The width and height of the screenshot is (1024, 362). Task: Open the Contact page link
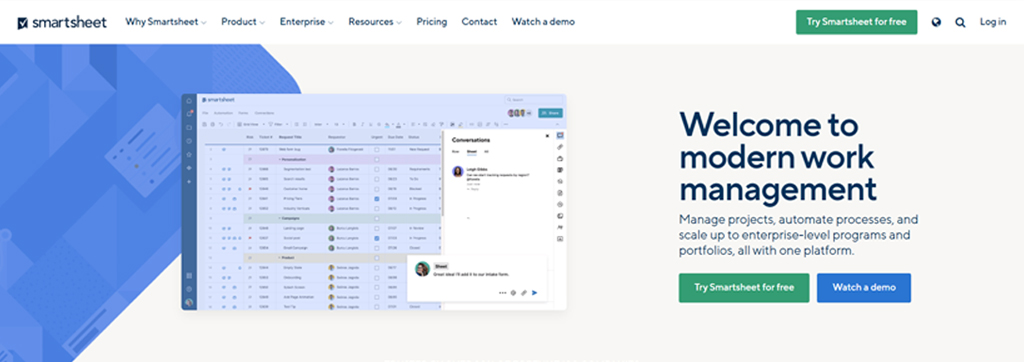coord(479,22)
